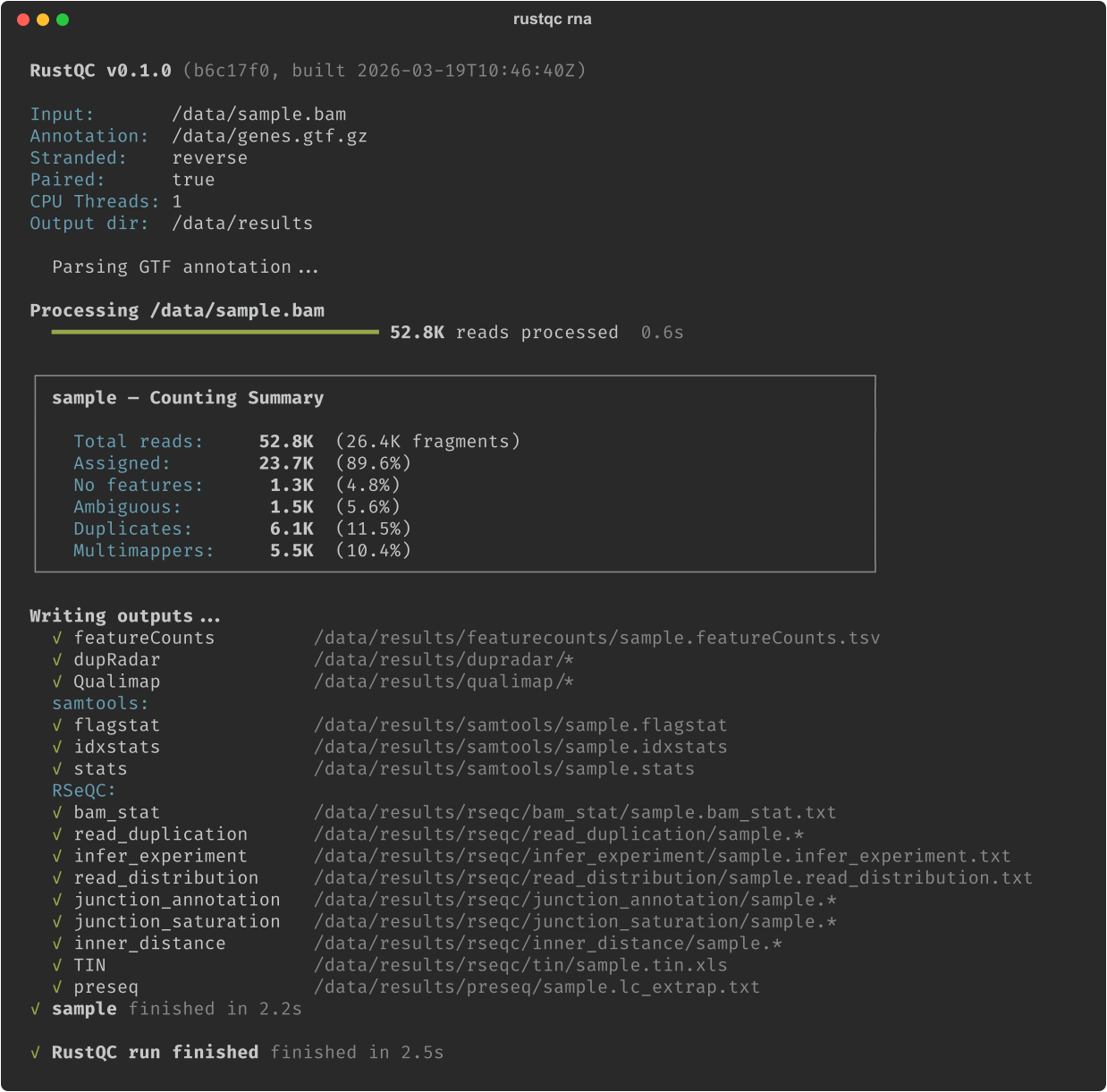The image size is (1107, 1092).
Task: Toggle the infer_experiment completion mark
Action: [56, 856]
